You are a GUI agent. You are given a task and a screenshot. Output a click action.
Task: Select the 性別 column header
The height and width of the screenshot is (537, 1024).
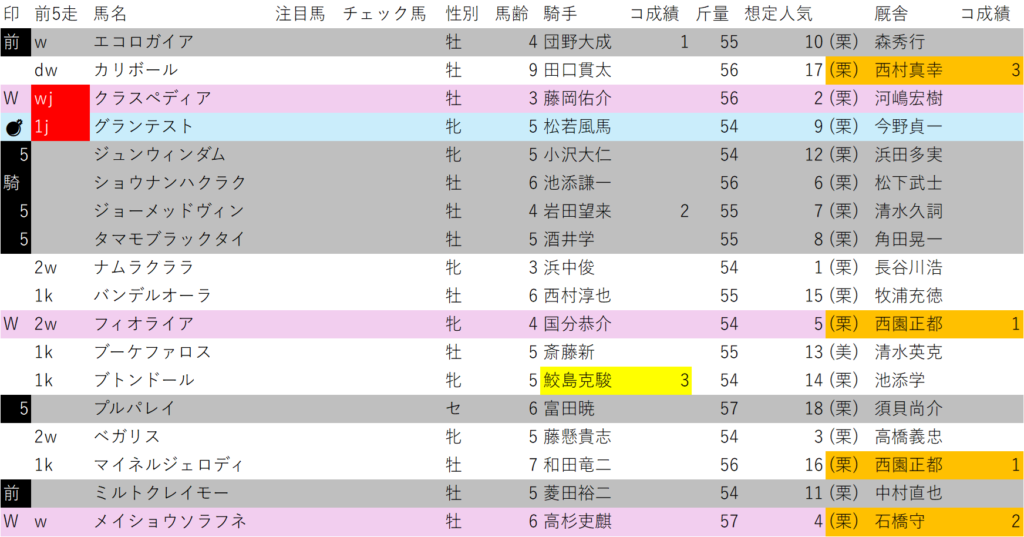tap(462, 14)
